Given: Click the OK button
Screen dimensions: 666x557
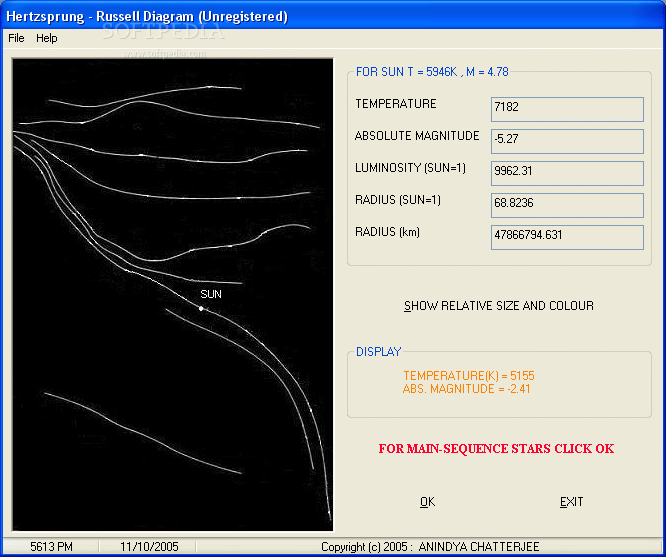Looking at the screenshot, I should tap(427, 502).
